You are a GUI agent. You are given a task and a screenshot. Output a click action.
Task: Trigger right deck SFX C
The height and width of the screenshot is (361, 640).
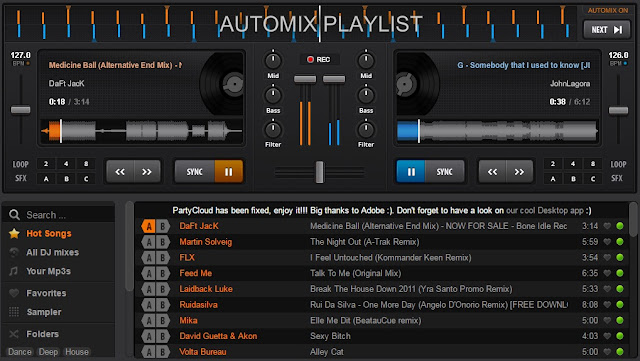[x=593, y=178]
